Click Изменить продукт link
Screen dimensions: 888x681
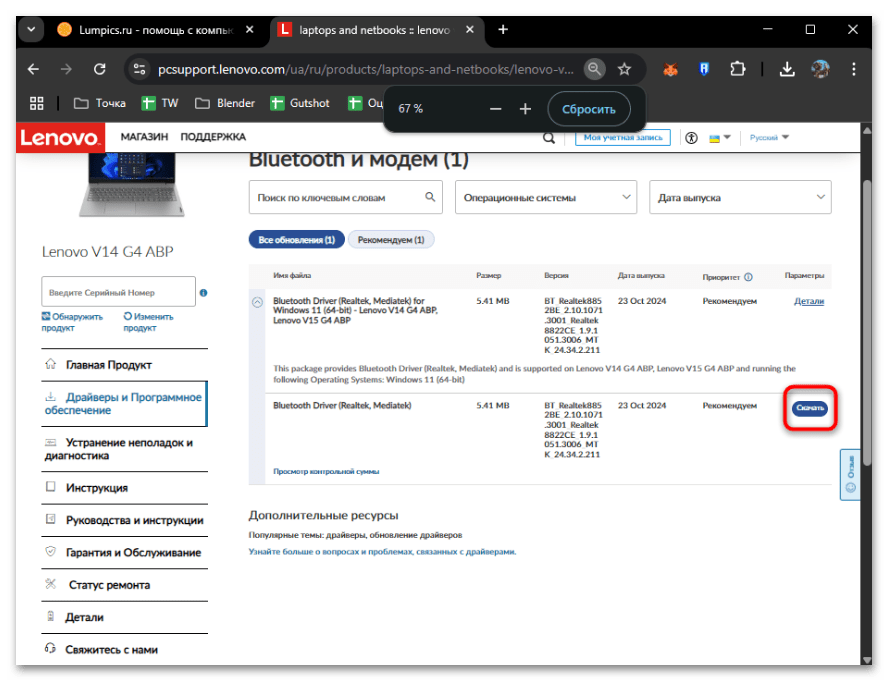[148, 322]
